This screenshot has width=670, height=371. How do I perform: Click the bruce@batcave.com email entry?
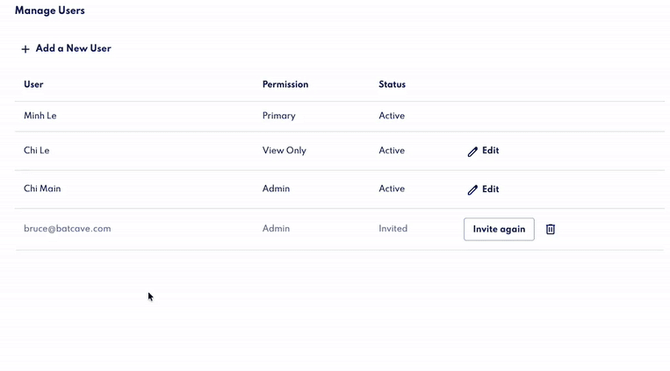68,229
